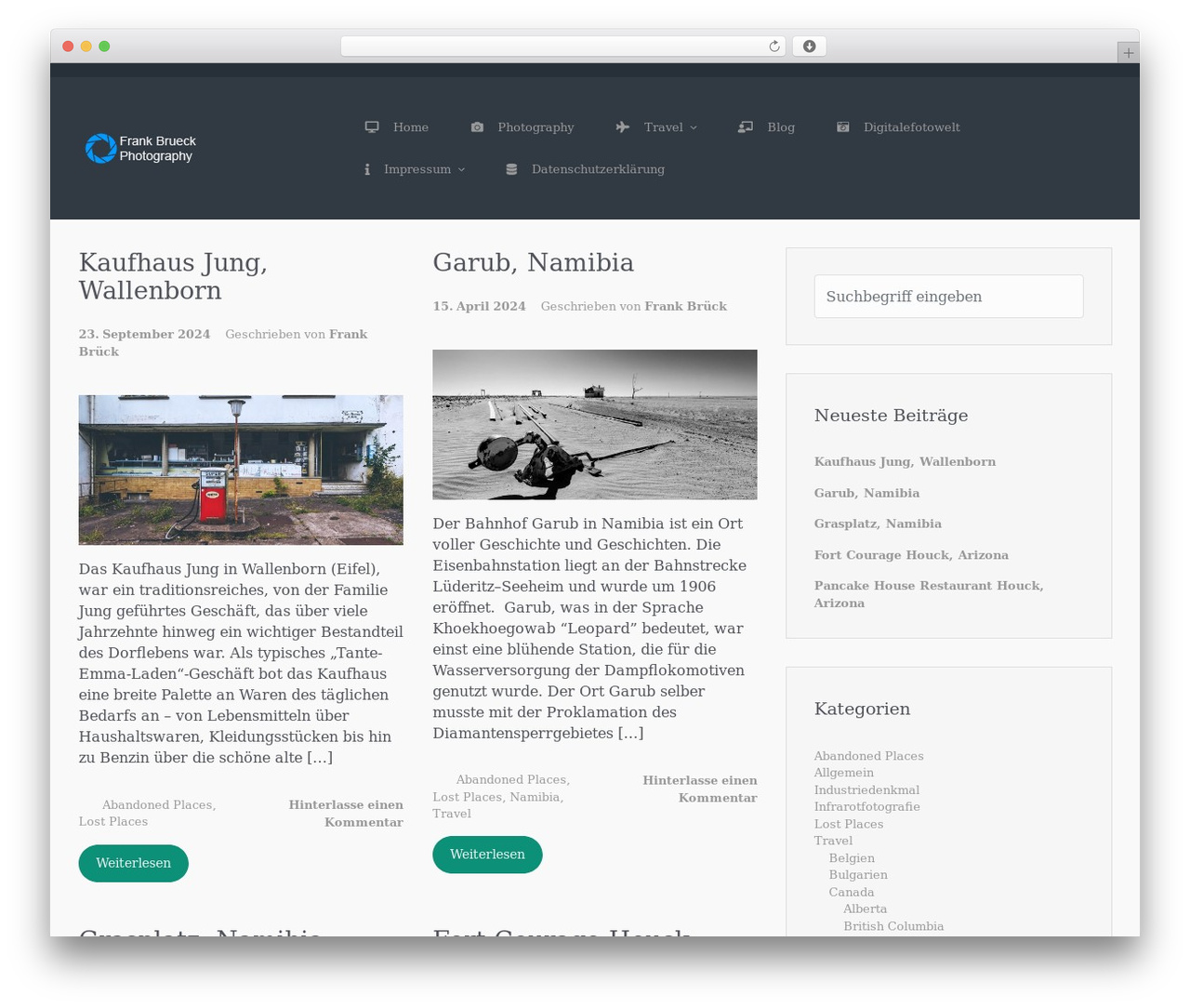1190x1008 pixels.
Task: Click Lost Places tag under Kaufhaus Jung post
Action: 113,822
